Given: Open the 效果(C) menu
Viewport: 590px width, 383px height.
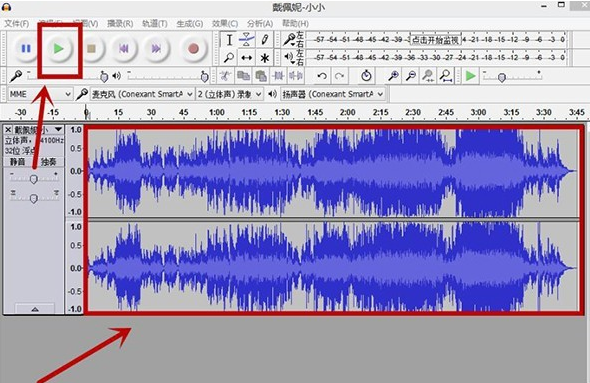Looking at the screenshot, I should pyautogui.click(x=225, y=24).
